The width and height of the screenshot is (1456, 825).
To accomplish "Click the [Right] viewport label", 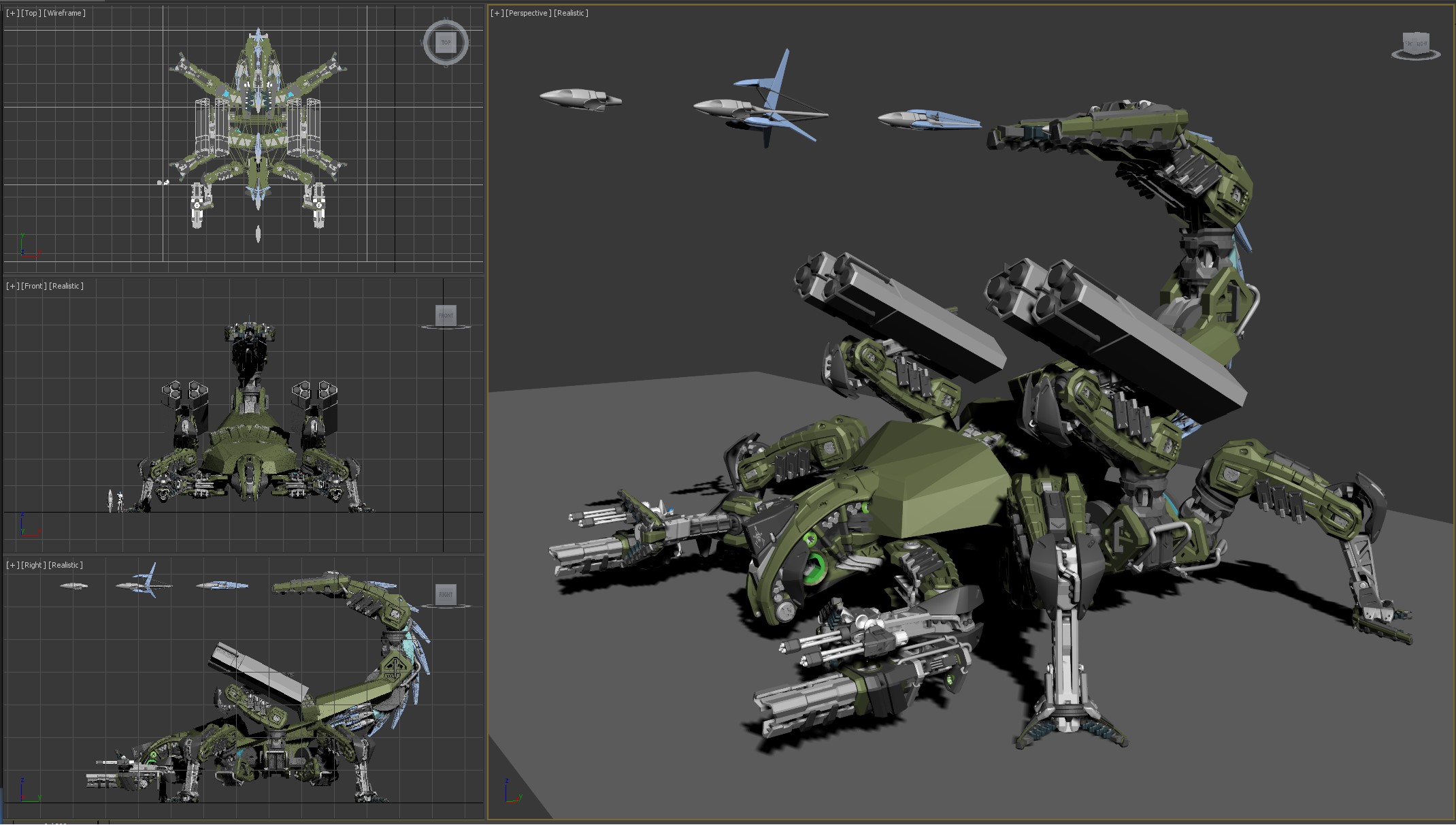I will pos(33,565).
